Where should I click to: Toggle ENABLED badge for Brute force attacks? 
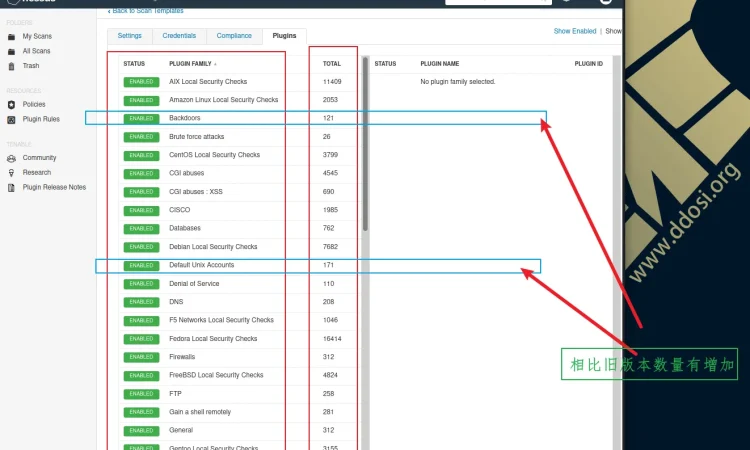[141, 137]
